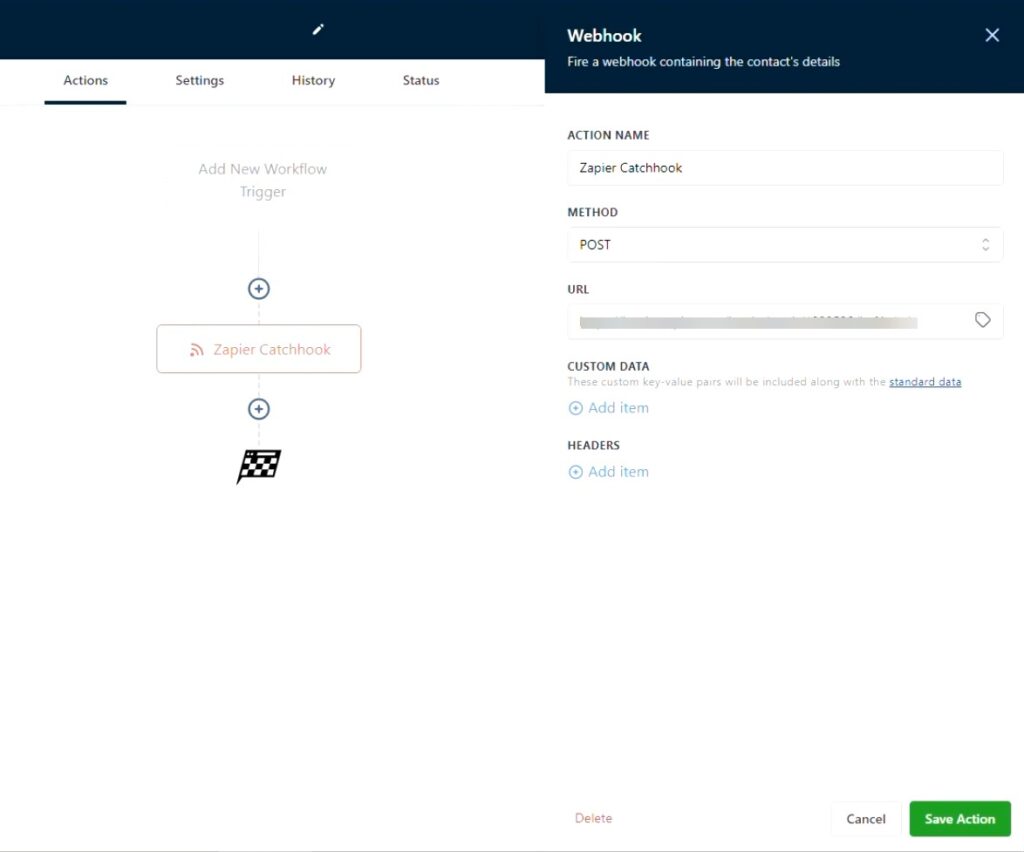The image size is (1024, 852).
Task: Click the plus icon under Custom Data
Action: point(575,408)
